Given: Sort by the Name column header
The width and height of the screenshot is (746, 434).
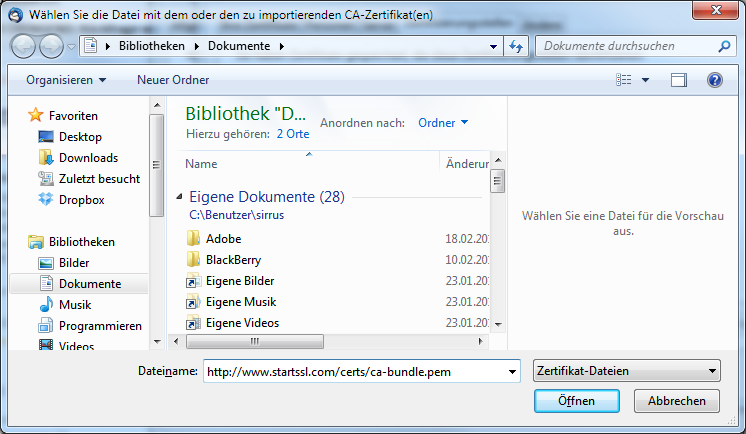Looking at the screenshot, I should (x=308, y=164).
